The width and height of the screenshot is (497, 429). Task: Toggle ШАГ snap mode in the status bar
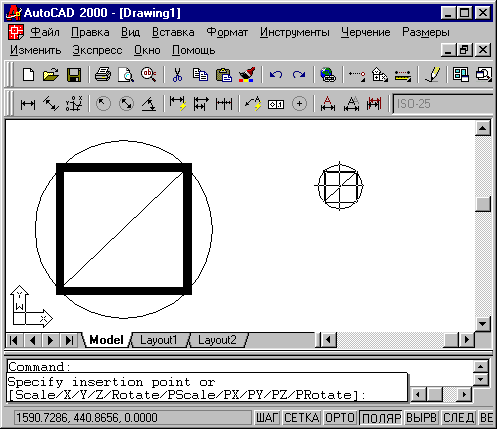[267, 417]
